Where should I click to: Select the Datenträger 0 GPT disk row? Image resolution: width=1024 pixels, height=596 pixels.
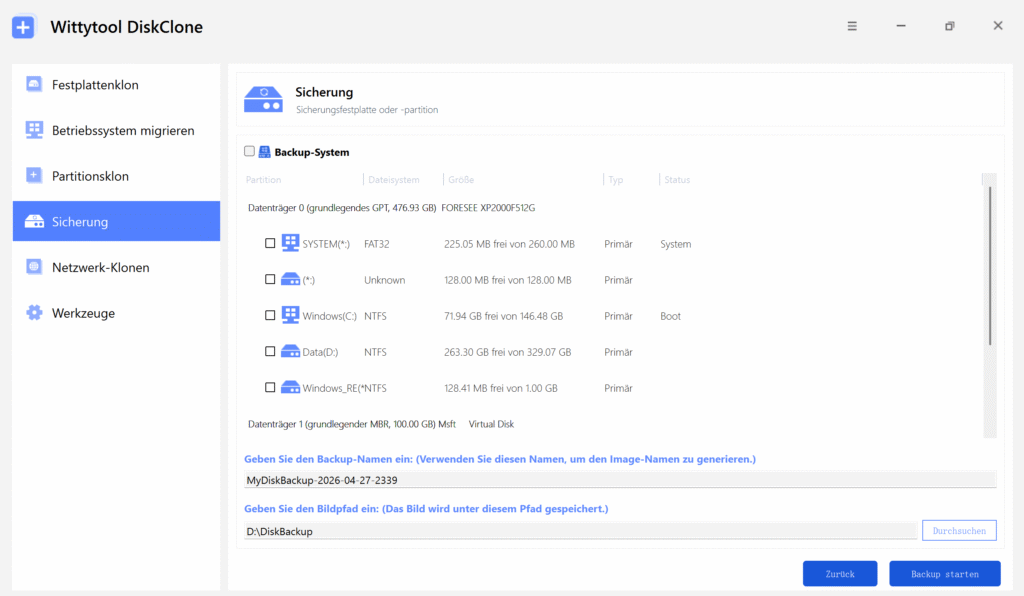pos(392,208)
